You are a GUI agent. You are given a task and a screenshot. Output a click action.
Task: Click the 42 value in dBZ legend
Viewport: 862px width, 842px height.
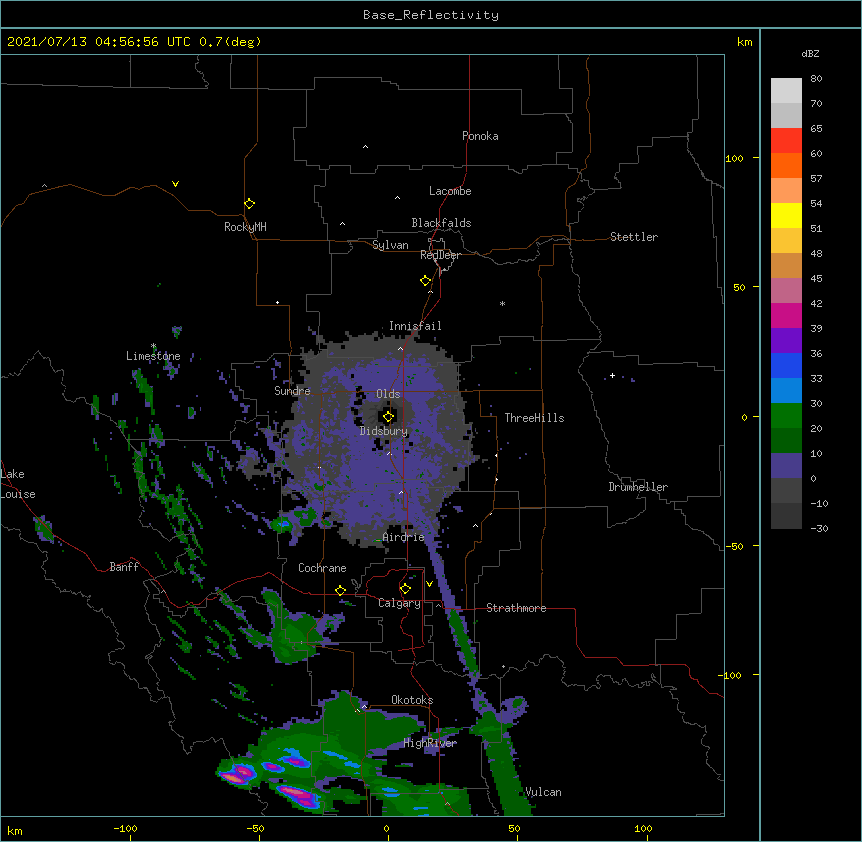(816, 303)
